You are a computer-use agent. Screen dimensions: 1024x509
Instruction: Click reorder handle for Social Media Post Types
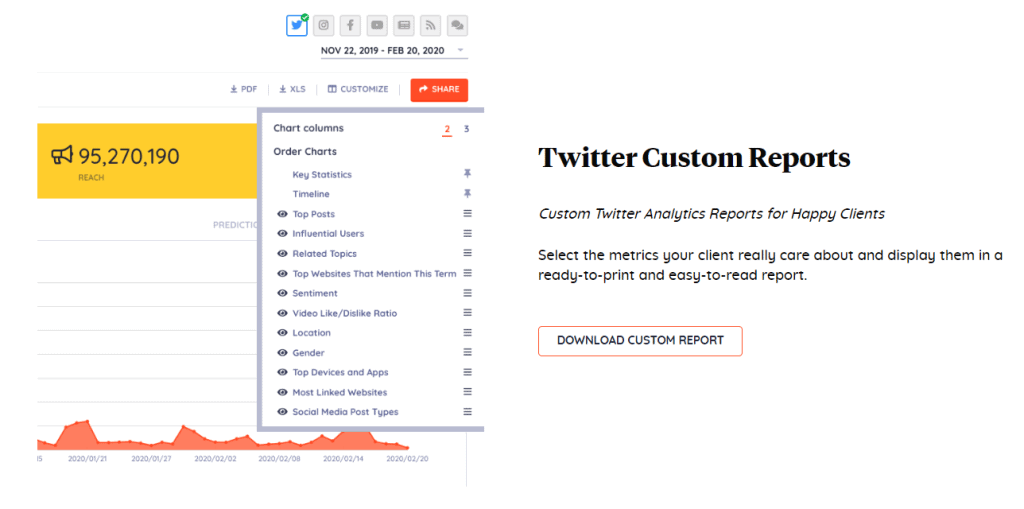coord(468,412)
